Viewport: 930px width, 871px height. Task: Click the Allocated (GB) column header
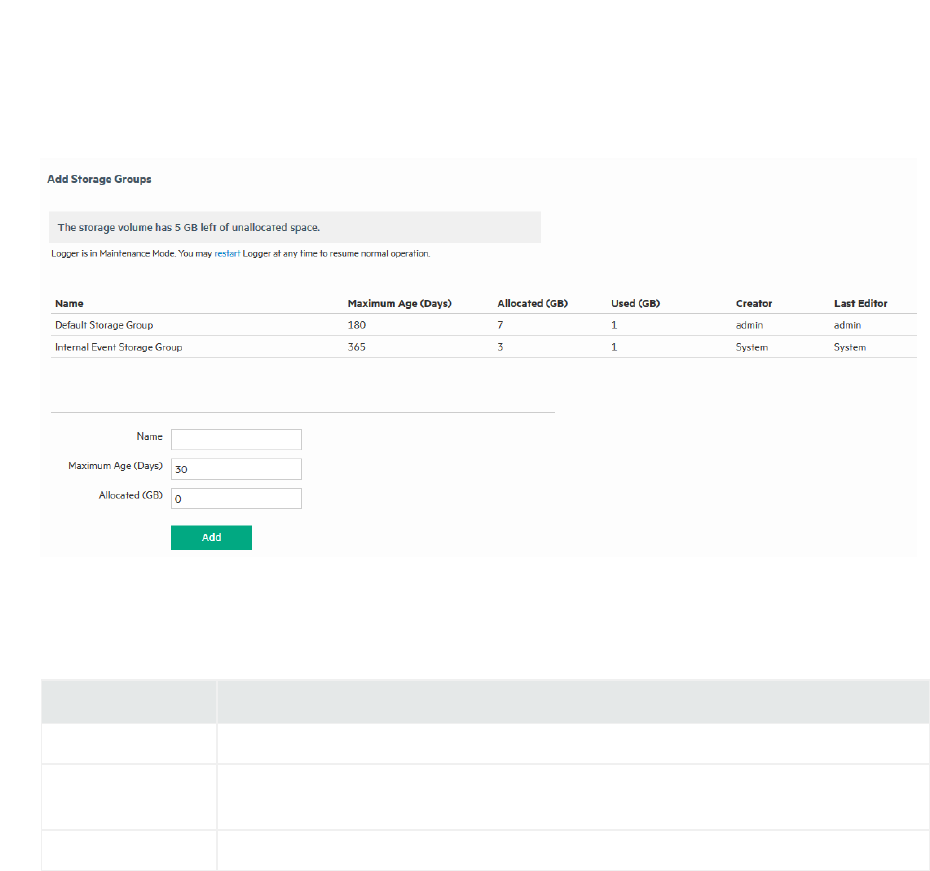[532, 303]
